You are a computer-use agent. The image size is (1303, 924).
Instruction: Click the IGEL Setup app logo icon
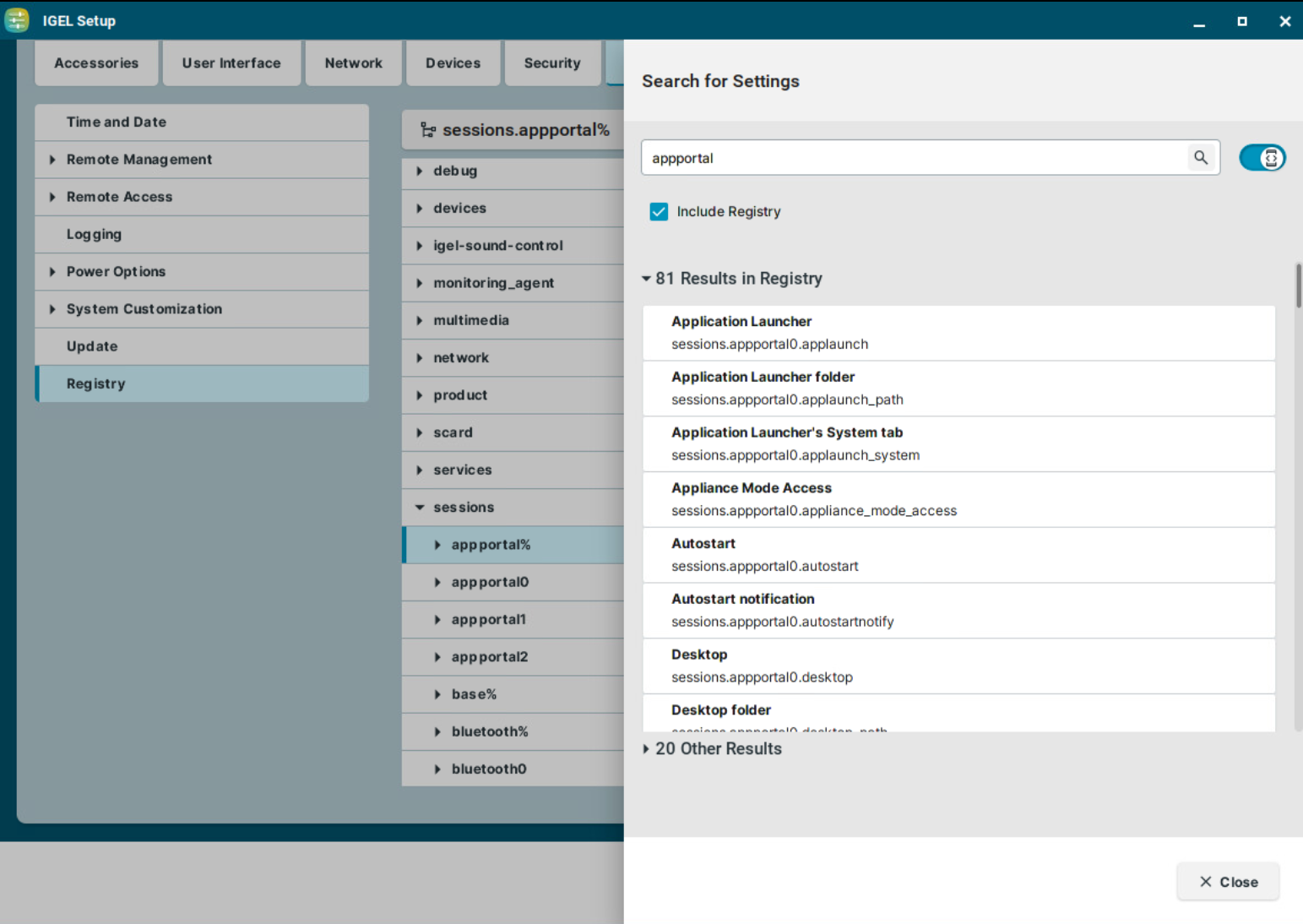tap(17, 20)
